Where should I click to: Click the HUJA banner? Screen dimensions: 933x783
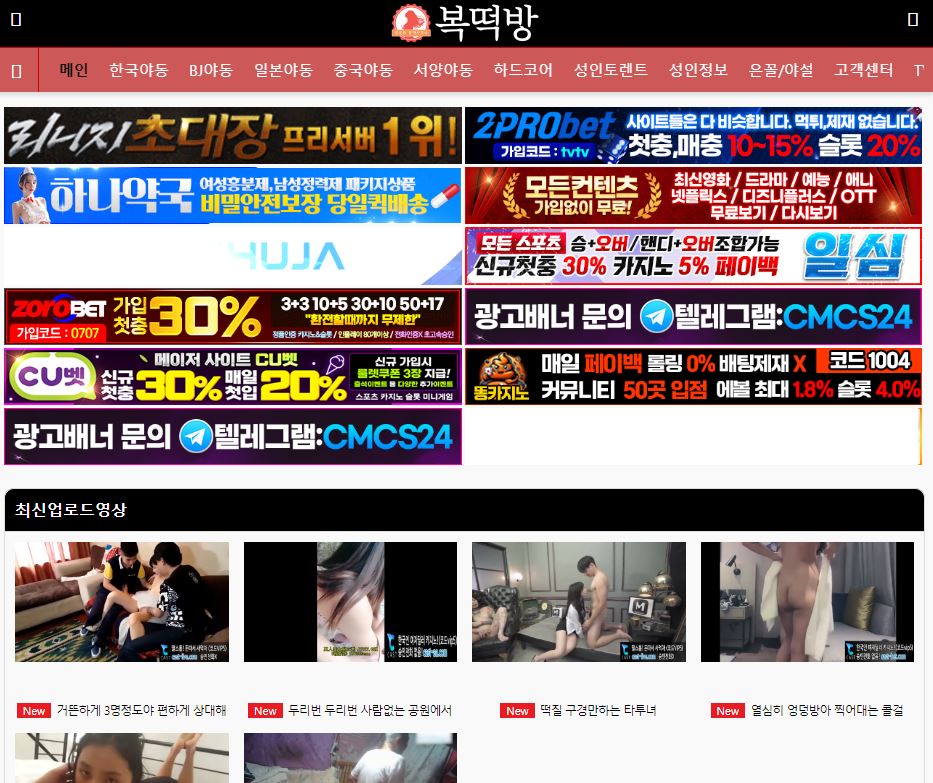point(233,256)
